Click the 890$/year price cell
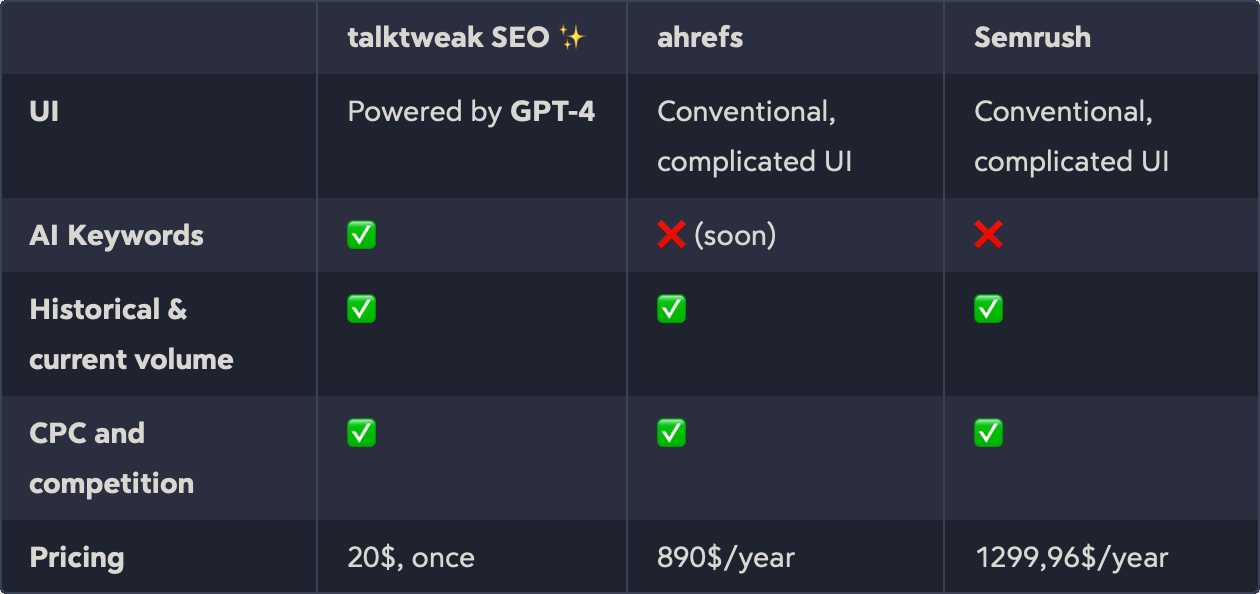The width and height of the screenshot is (1260, 594). [726, 558]
